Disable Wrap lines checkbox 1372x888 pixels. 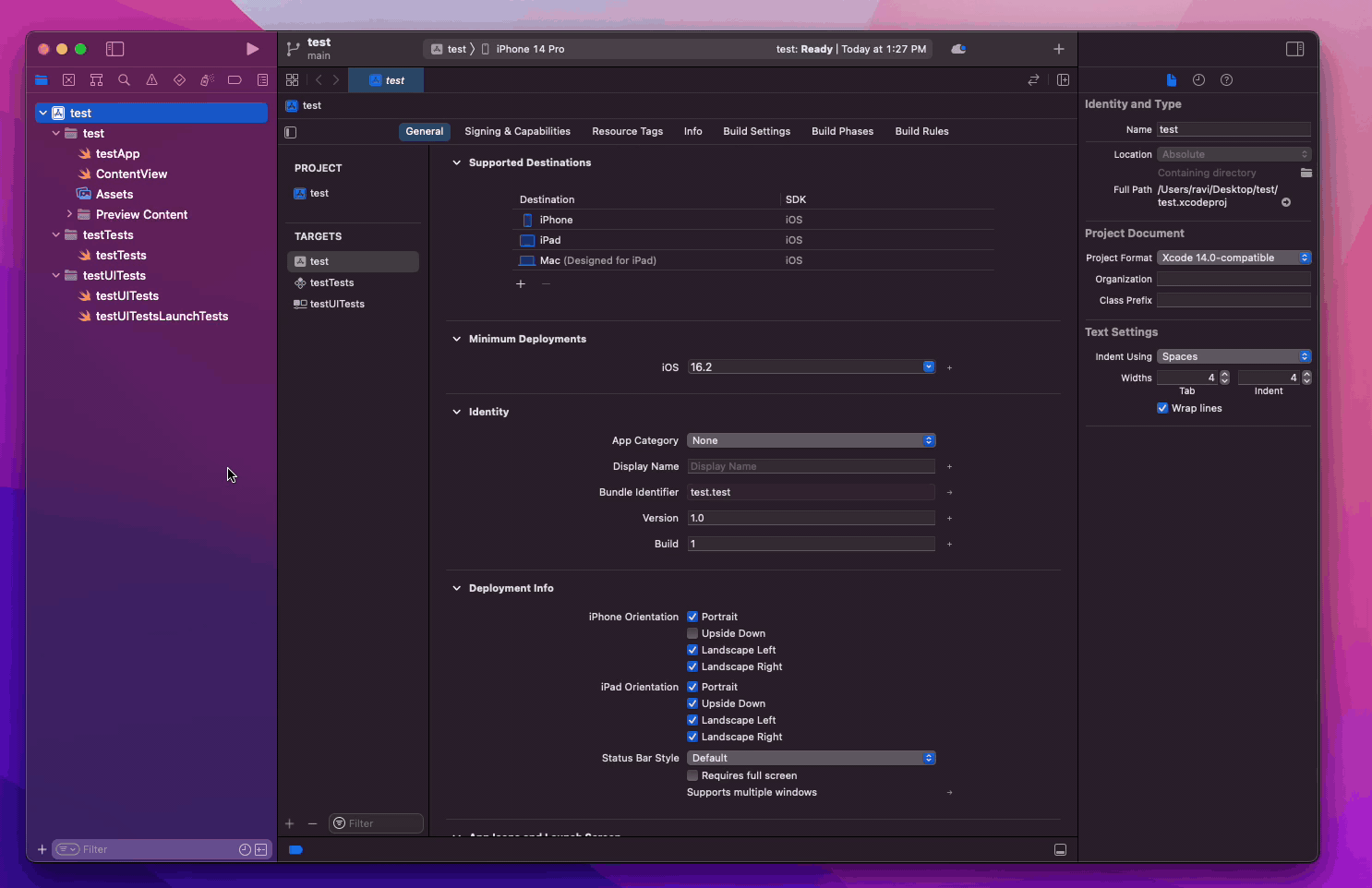click(x=1162, y=408)
